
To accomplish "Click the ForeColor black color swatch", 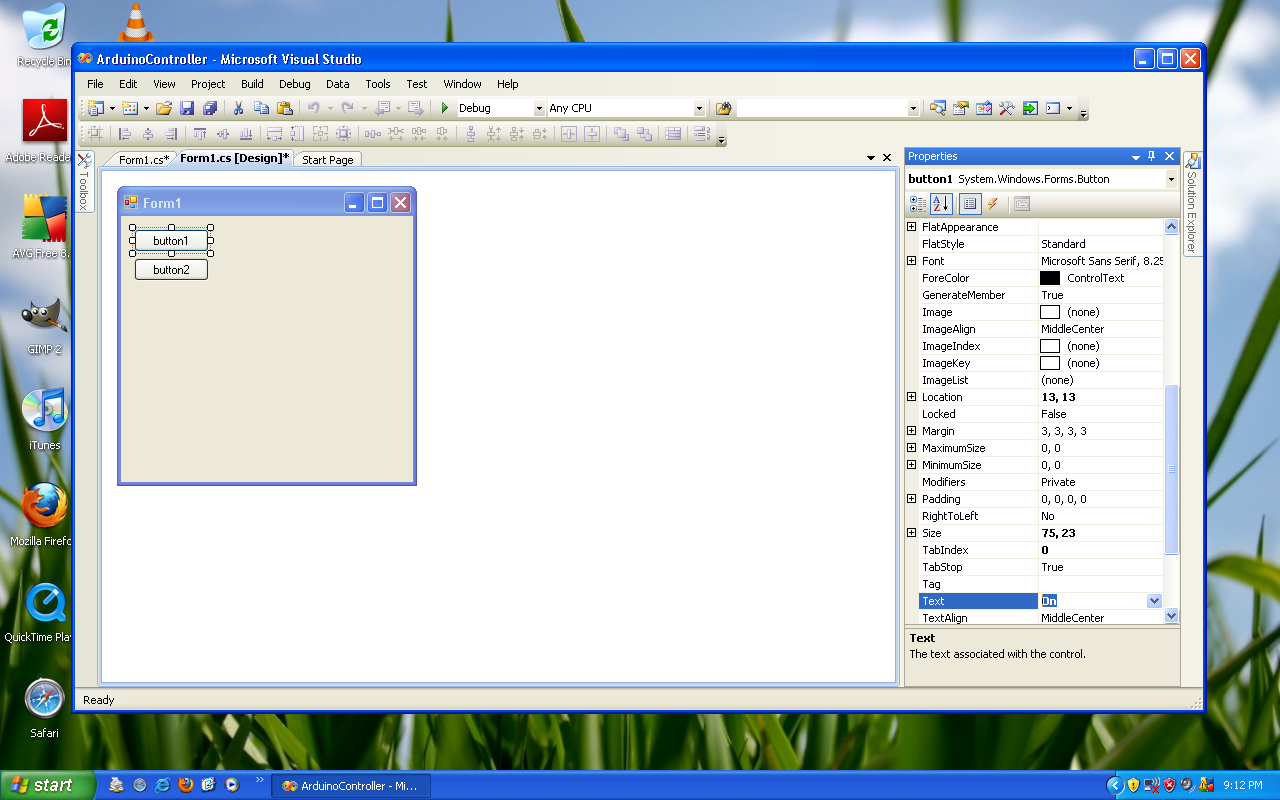I will pyautogui.click(x=1050, y=278).
